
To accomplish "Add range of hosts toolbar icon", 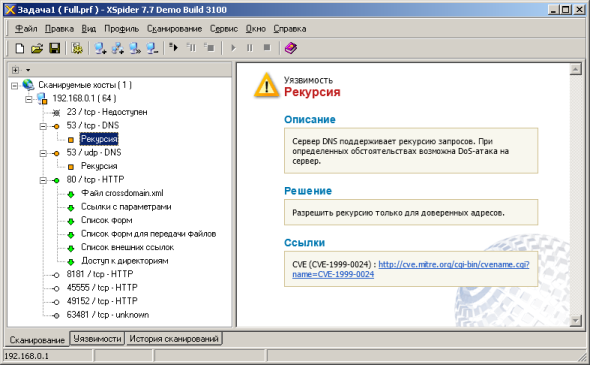I will click(x=118, y=48).
